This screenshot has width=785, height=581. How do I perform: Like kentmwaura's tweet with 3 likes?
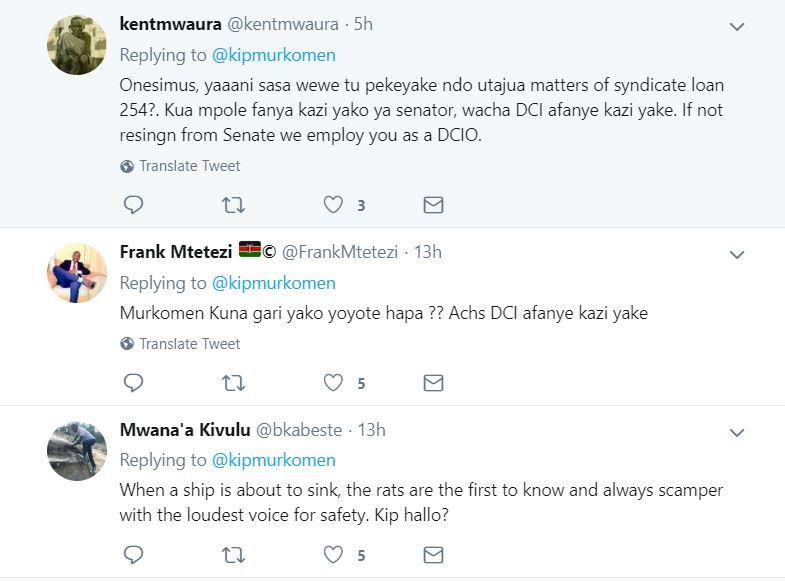334,205
